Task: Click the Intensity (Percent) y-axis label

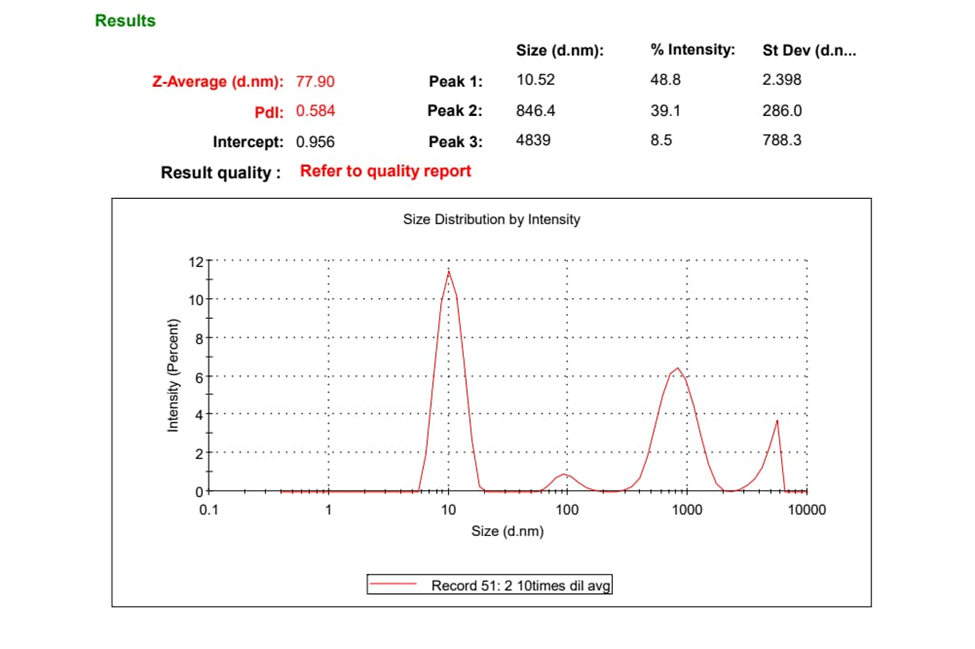Action: [173, 376]
